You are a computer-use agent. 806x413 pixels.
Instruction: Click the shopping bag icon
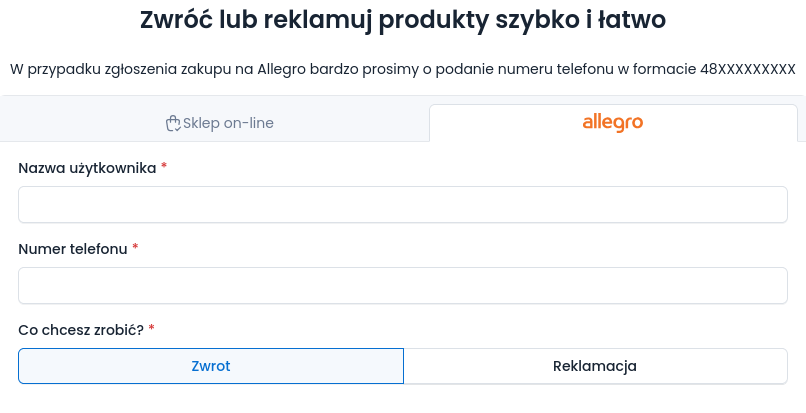click(x=173, y=123)
